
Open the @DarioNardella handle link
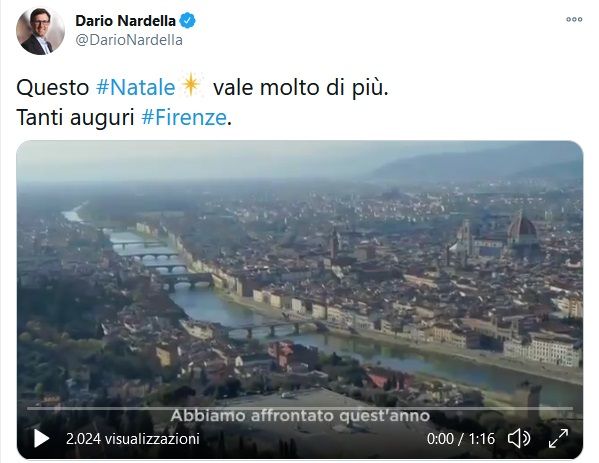point(129,40)
